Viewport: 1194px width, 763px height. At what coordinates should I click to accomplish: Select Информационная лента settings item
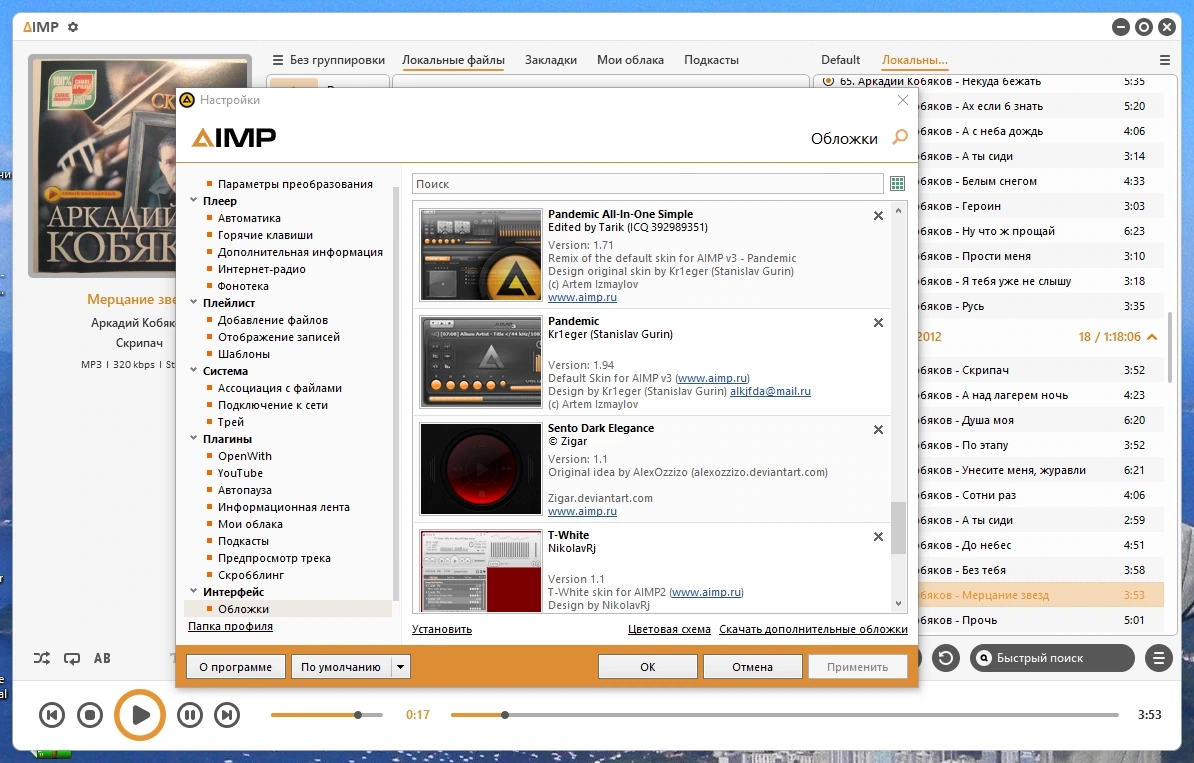tap(283, 507)
